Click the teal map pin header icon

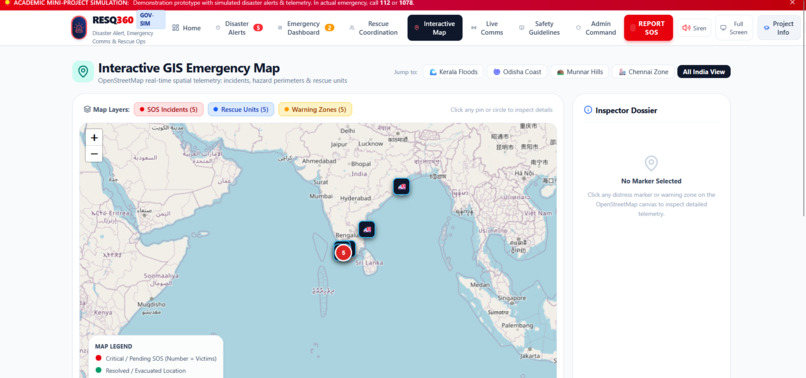point(83,71)
